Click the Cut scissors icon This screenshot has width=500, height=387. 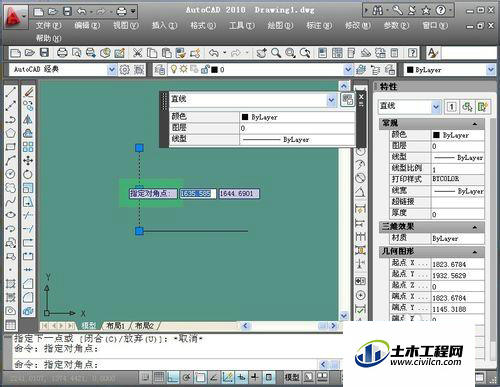(x=137, y=53)
